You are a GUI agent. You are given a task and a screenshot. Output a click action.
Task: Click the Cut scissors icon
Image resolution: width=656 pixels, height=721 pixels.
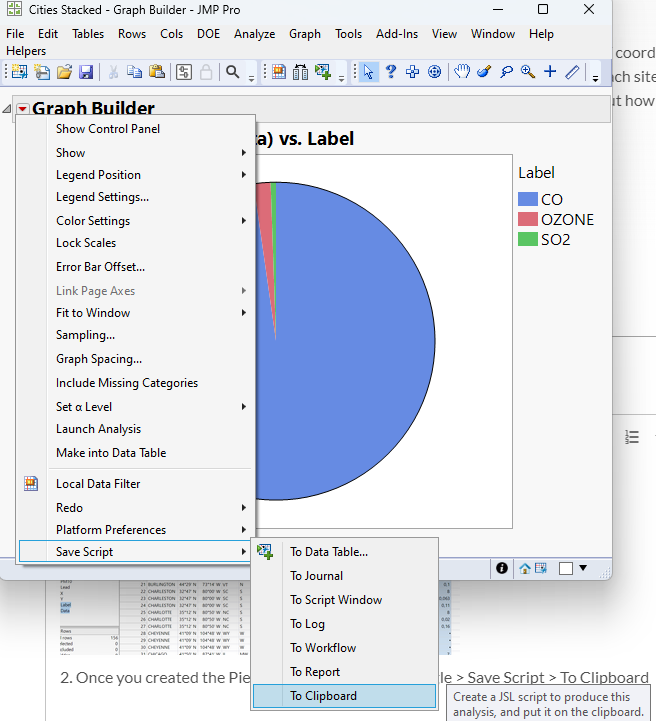pyautogui.click(x=113, y=72)
